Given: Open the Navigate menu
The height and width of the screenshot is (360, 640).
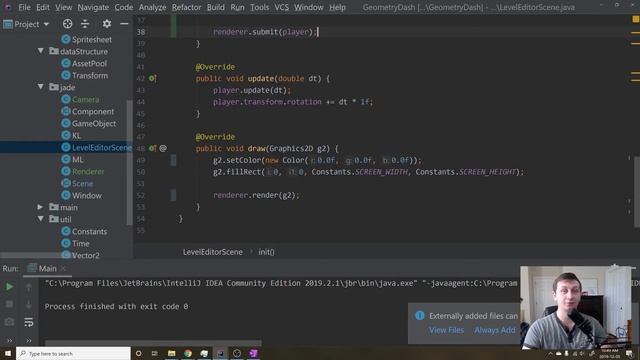Looking at the screenshot, I should [x=93, y=7].
